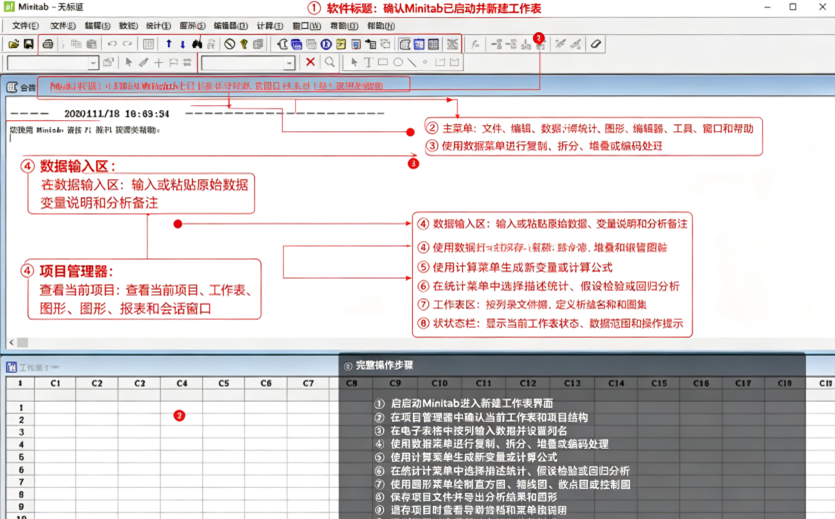Image resolution: width=835 pixels, height=519 pixels.
Task: Select column header C7
Action: 308,383
